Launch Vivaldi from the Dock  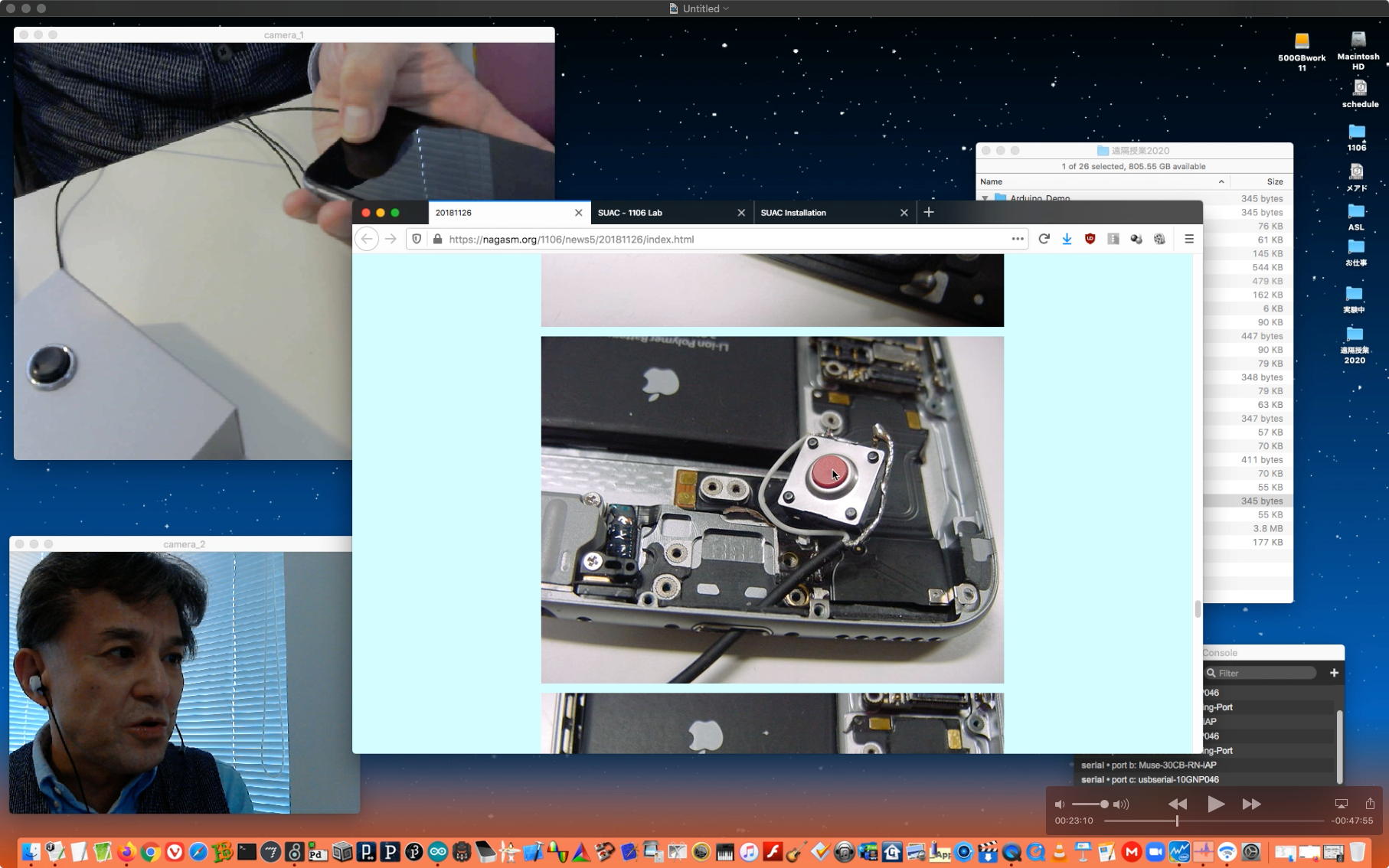(175, 852)
